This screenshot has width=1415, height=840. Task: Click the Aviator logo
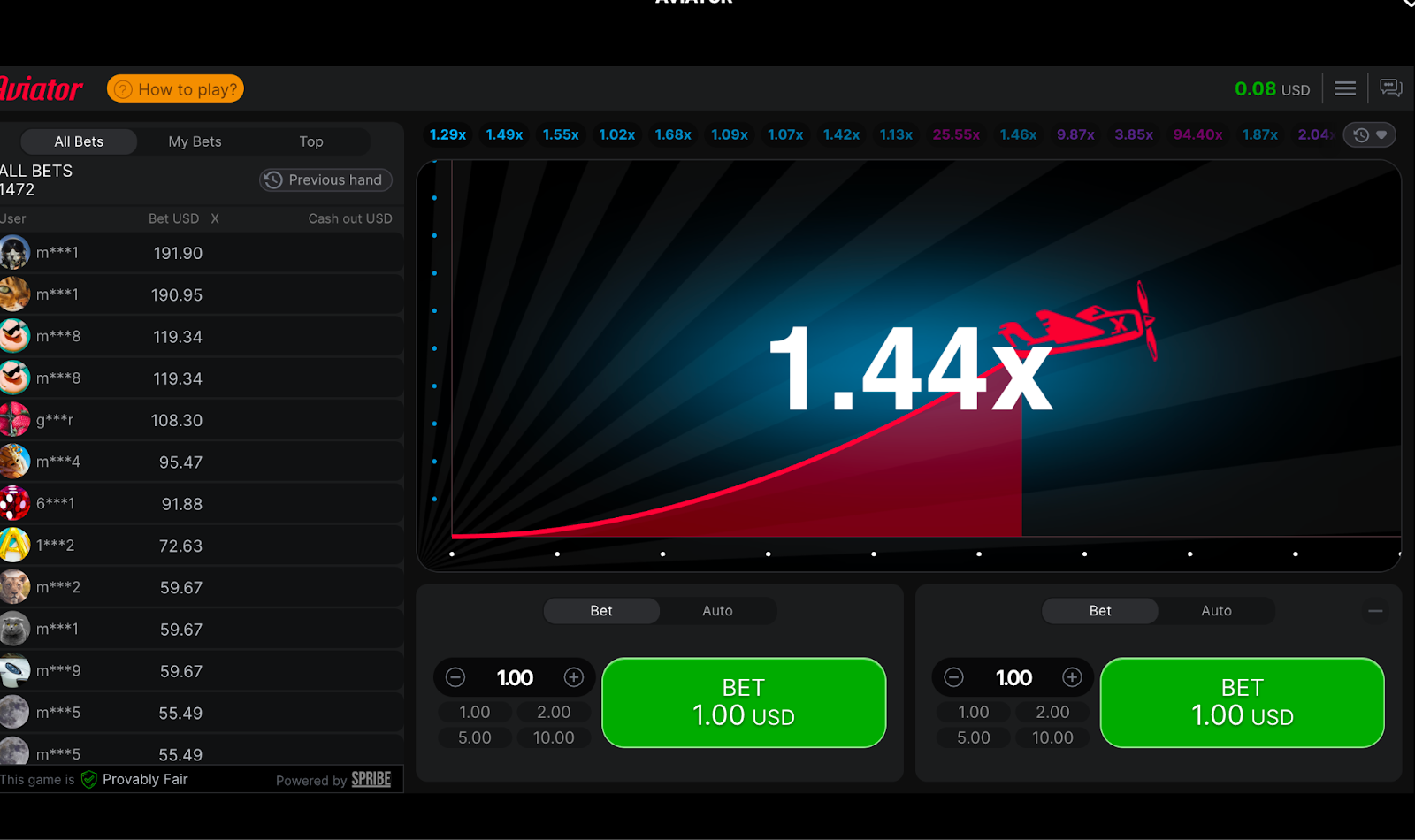pos(42,88)
